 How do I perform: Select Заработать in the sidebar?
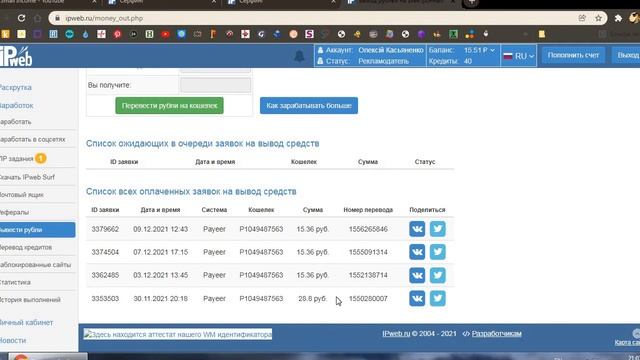[x=16, y=122]
